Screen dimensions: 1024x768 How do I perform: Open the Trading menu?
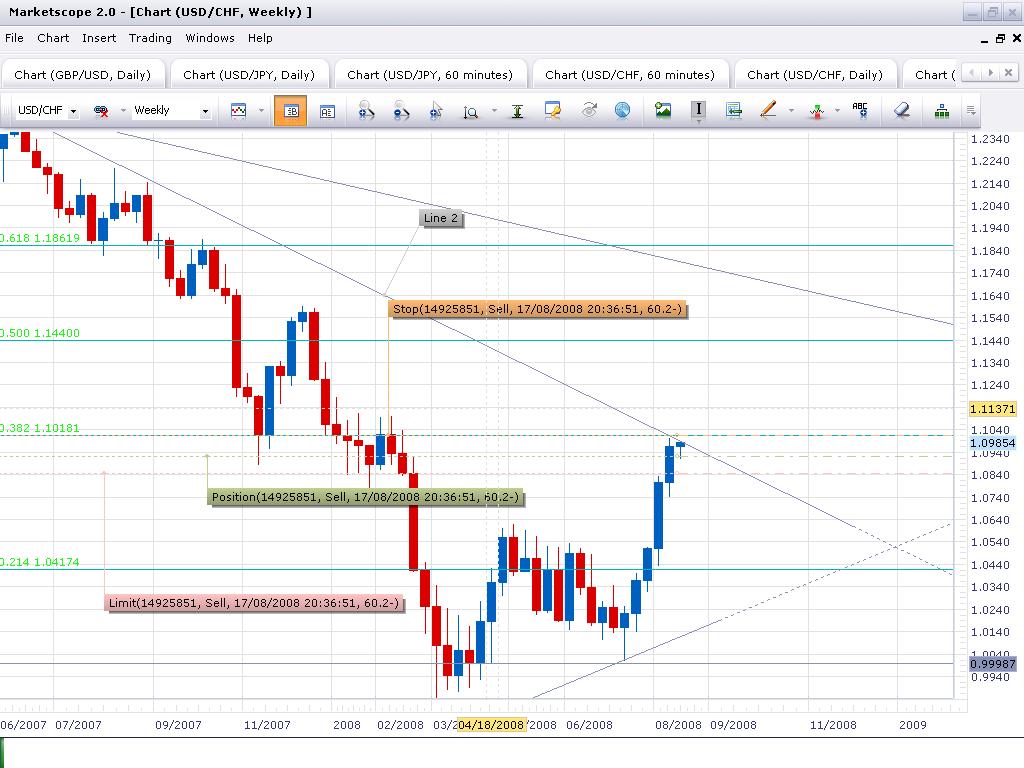(150, 38)
